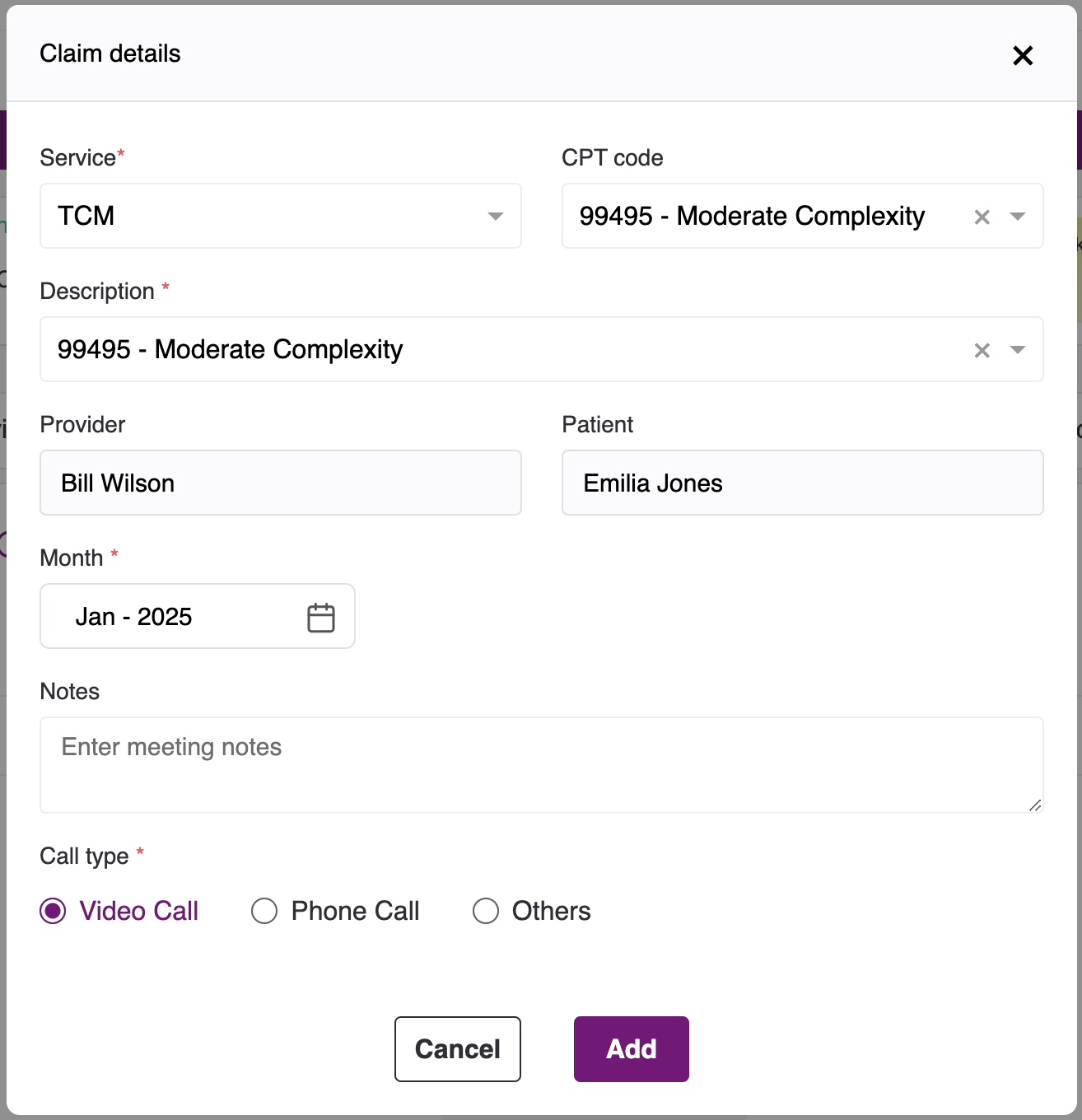Click the Provider field Bill Wilson
The height and width of the screenshot is (1120, 1082).
(281, 483)
